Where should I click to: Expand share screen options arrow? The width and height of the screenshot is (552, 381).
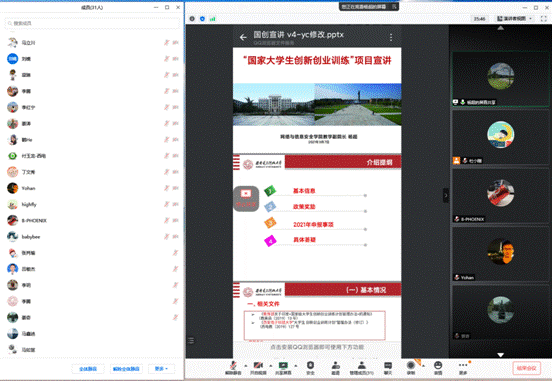(x=295, y=366)
